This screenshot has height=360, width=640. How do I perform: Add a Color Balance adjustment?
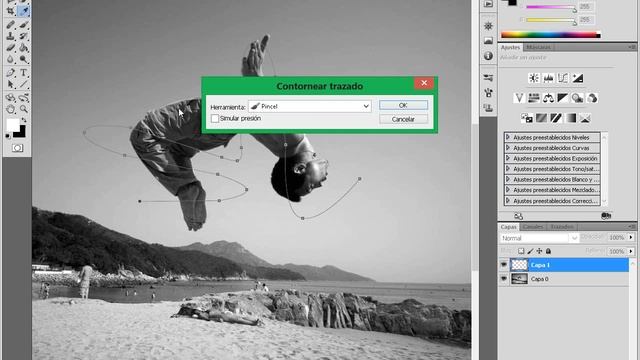click(548, 98)
